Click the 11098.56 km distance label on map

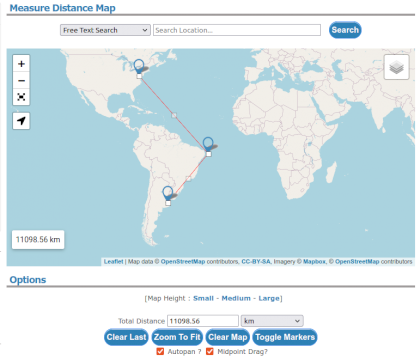(38, 240)
